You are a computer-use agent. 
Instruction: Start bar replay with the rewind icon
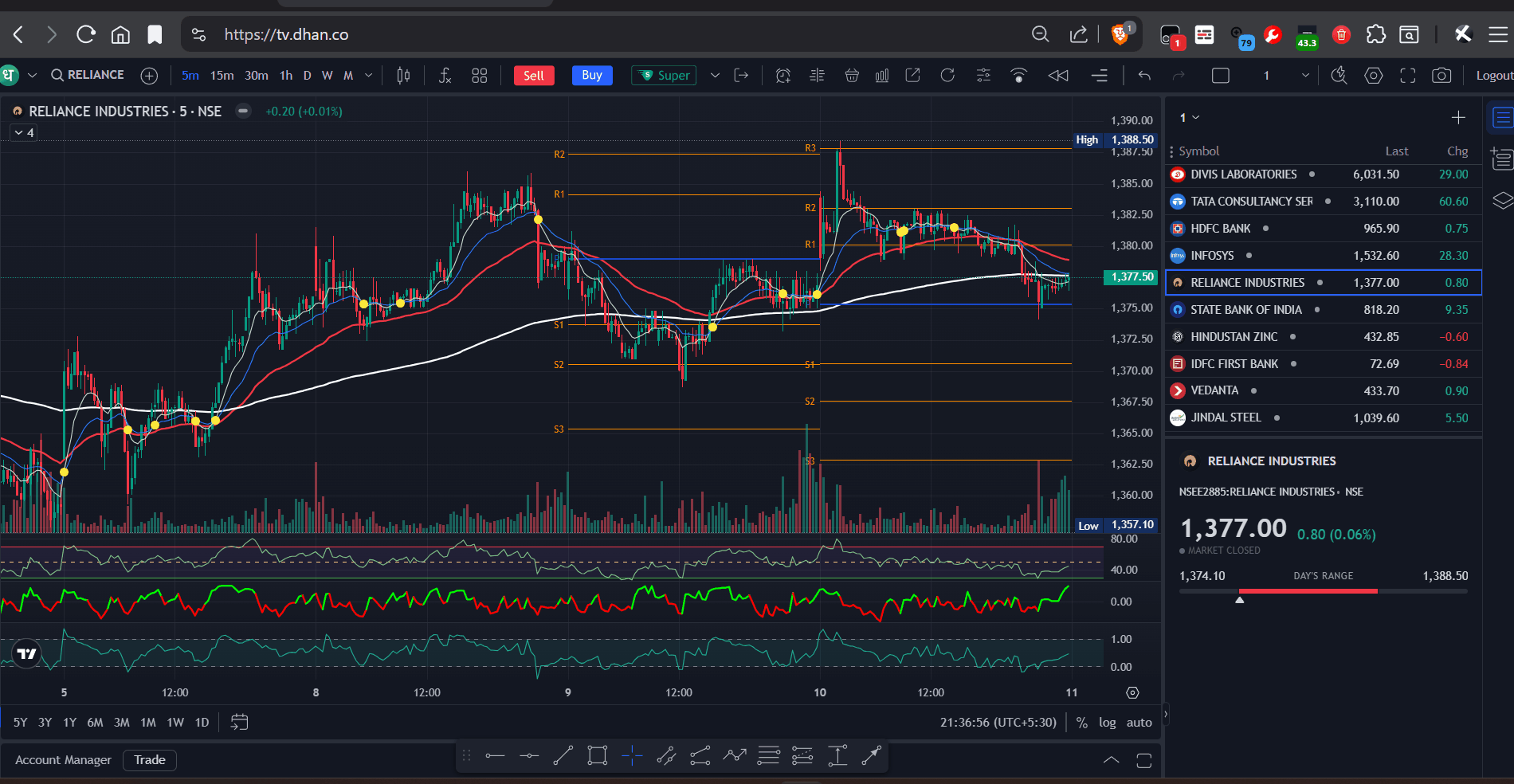[x=1058, y=76]
